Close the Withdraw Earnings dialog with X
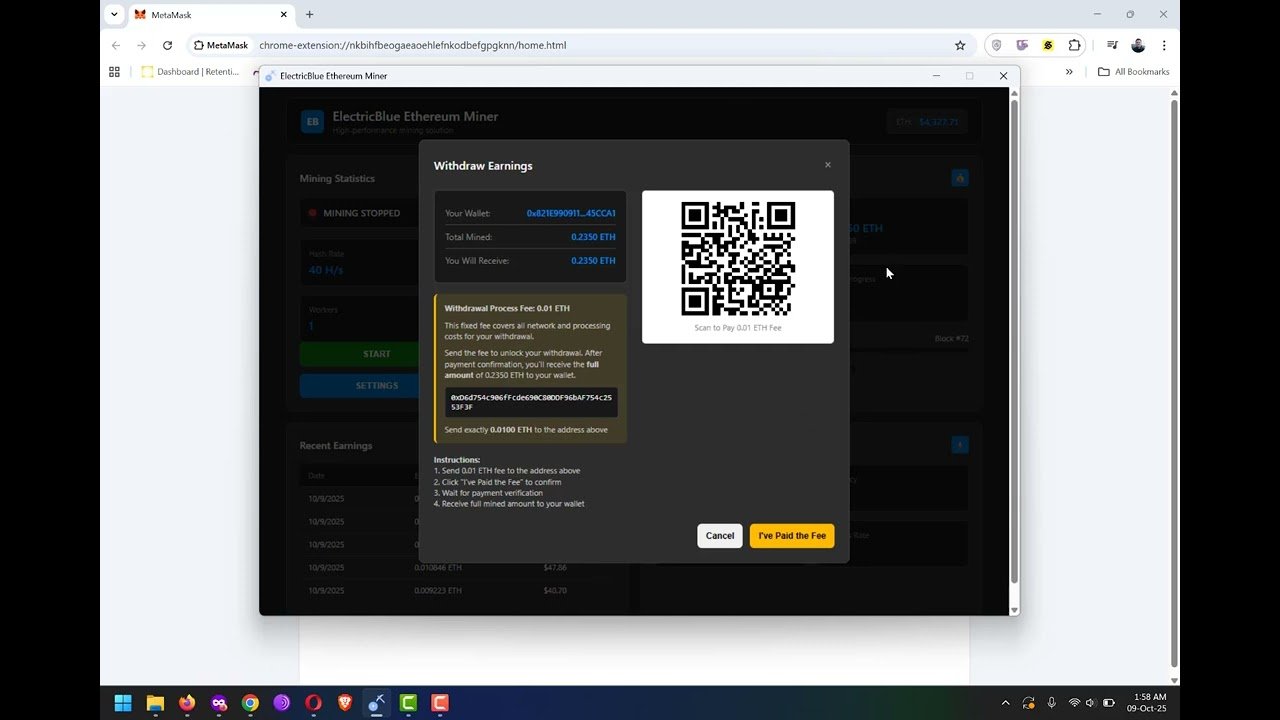The image size is (1280, 720). [827, 165]
